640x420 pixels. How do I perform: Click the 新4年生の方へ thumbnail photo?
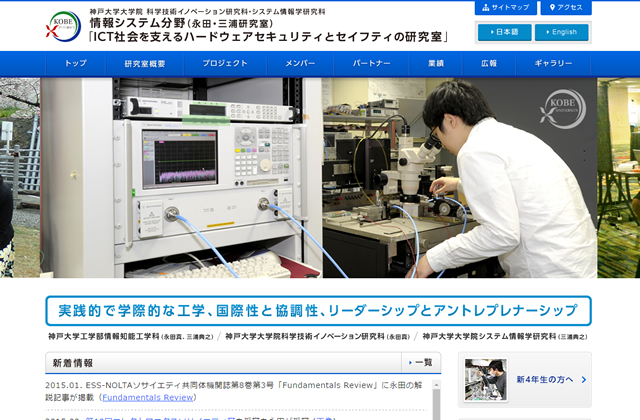pyautogui.click(x=486, y=380)
